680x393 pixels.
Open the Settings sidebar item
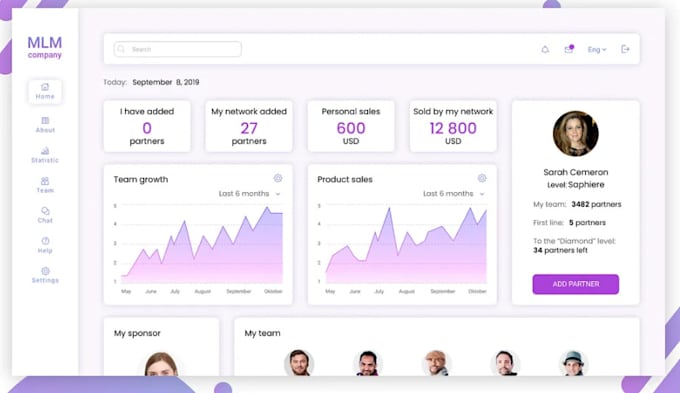tap(45, 275)
